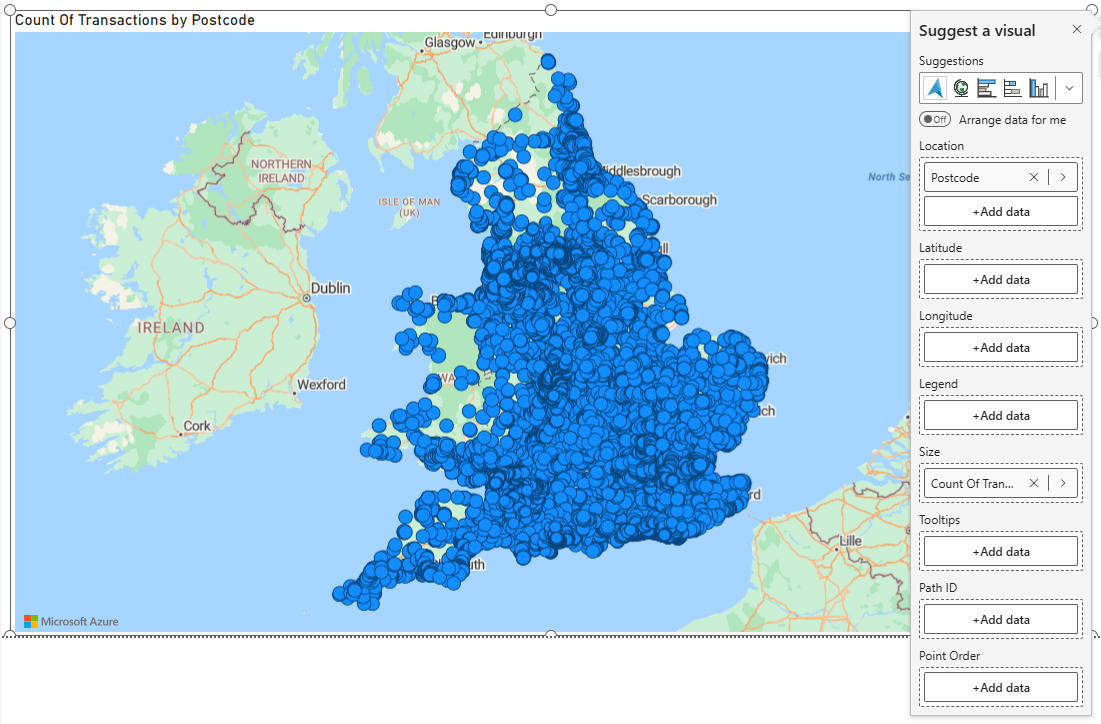Screen dimensions: 1101x724
Task: Select the clustered bar chart suggestion
Action: [986, 88]
